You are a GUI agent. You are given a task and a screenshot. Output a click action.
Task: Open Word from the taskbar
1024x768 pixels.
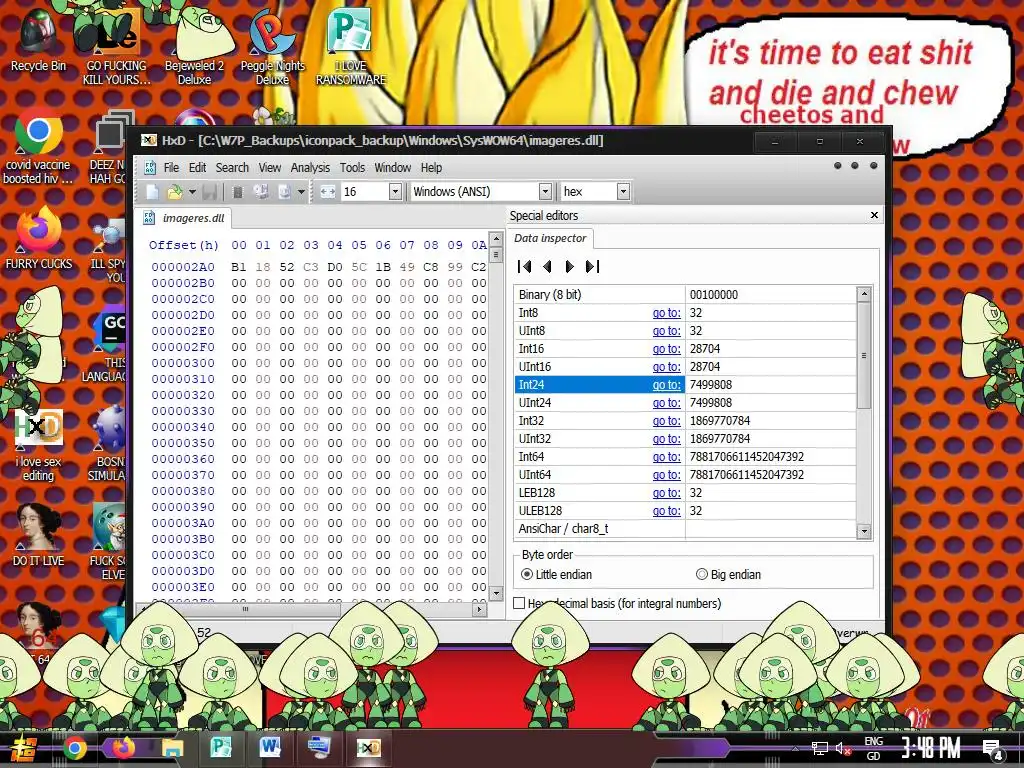270,748
